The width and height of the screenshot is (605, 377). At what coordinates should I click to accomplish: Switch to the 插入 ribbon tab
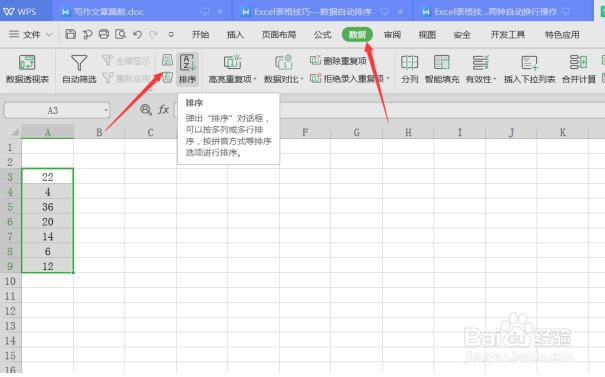click(x=235, y=35)
